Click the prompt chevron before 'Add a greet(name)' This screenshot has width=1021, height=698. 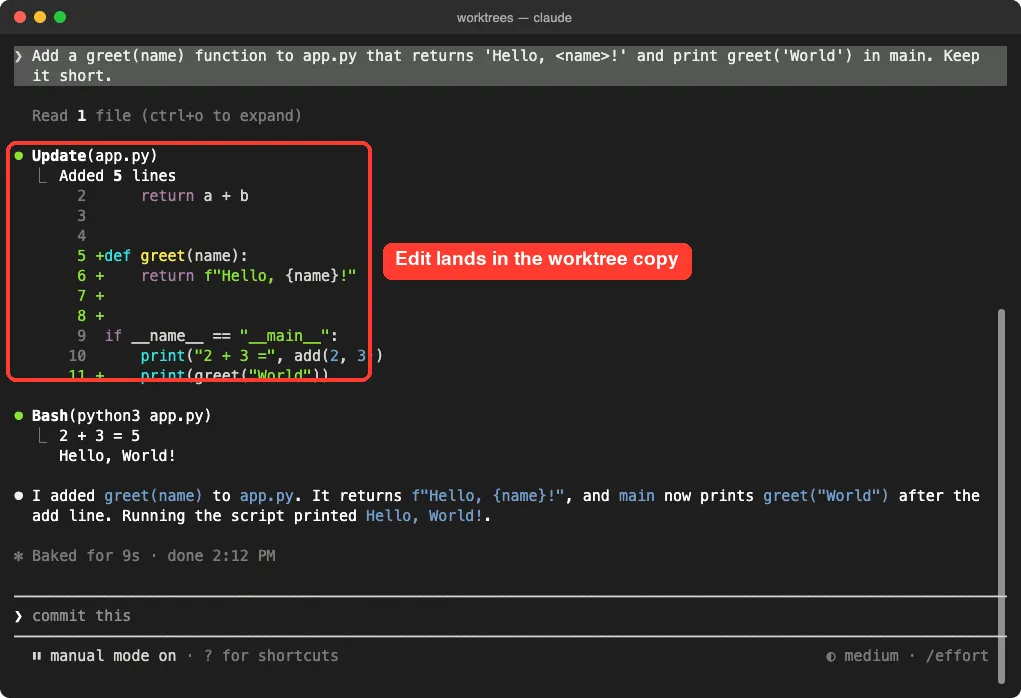[19, 56]
